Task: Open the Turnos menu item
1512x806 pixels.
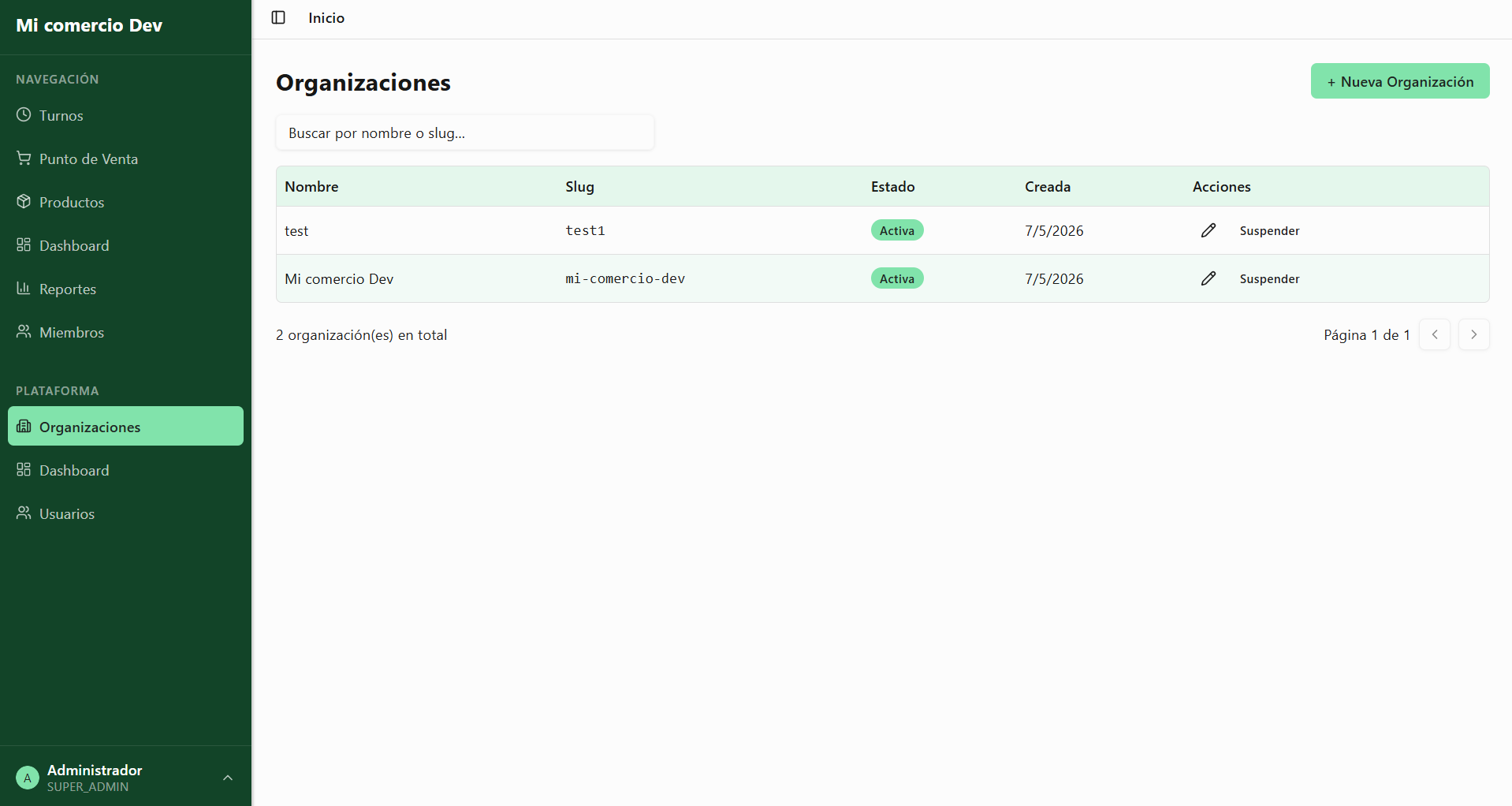Action: [x=126, y=115]
